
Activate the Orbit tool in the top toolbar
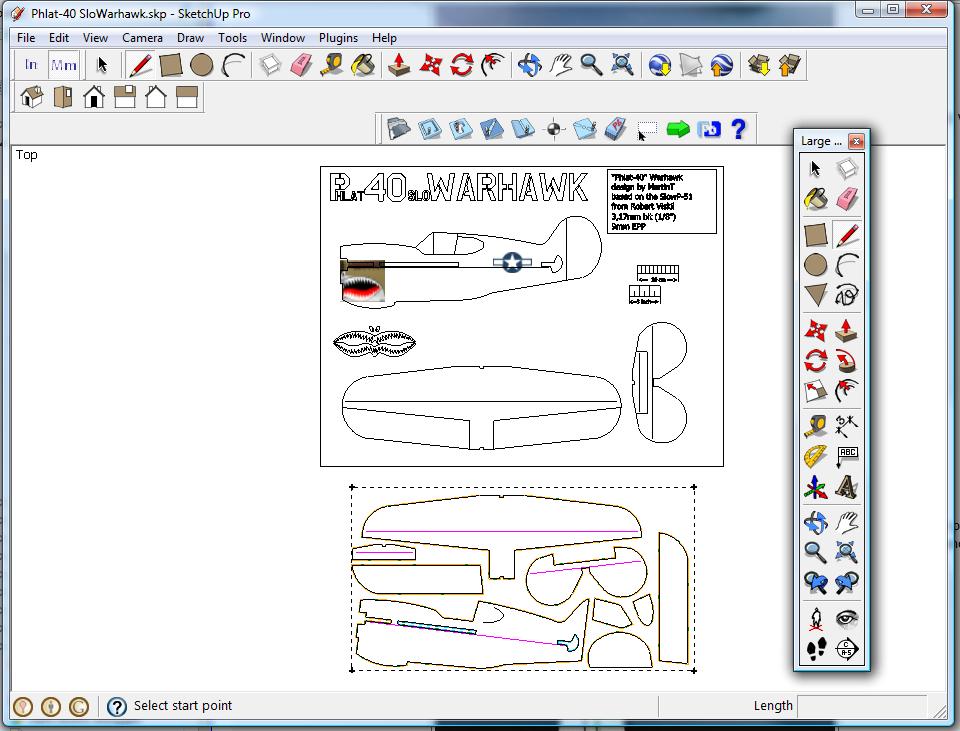(529, 66)
